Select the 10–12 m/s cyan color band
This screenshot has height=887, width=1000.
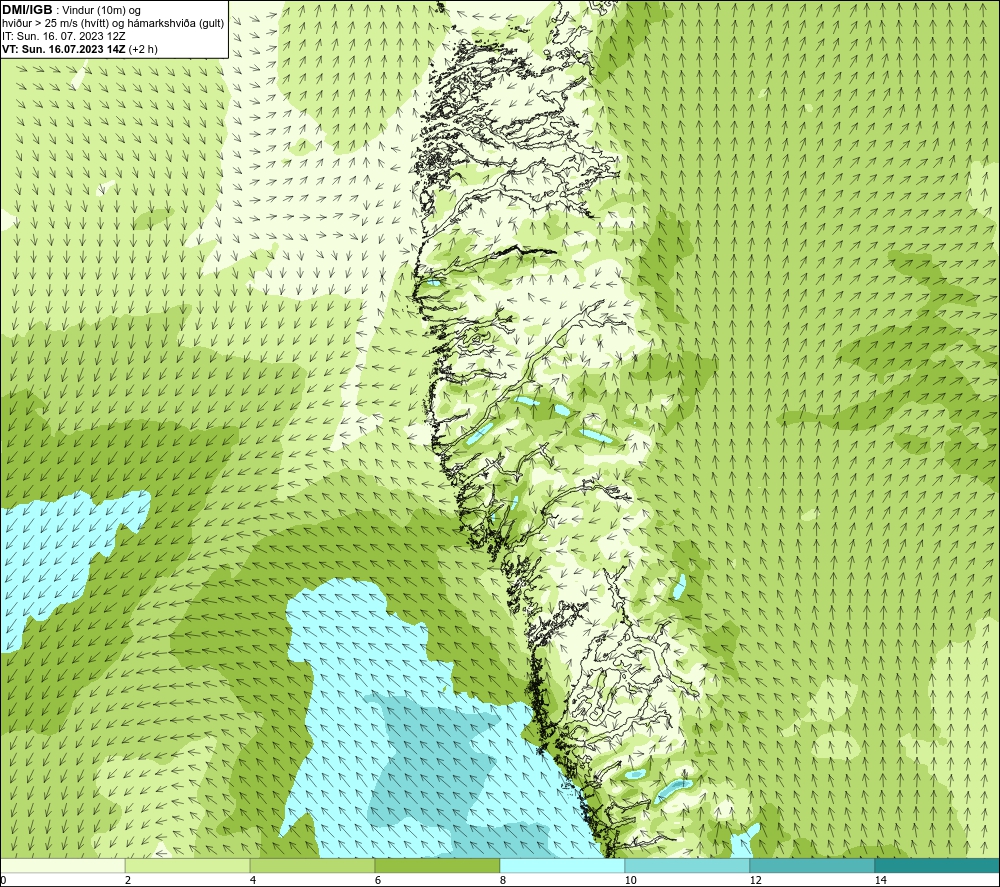(x=688, y=865)
